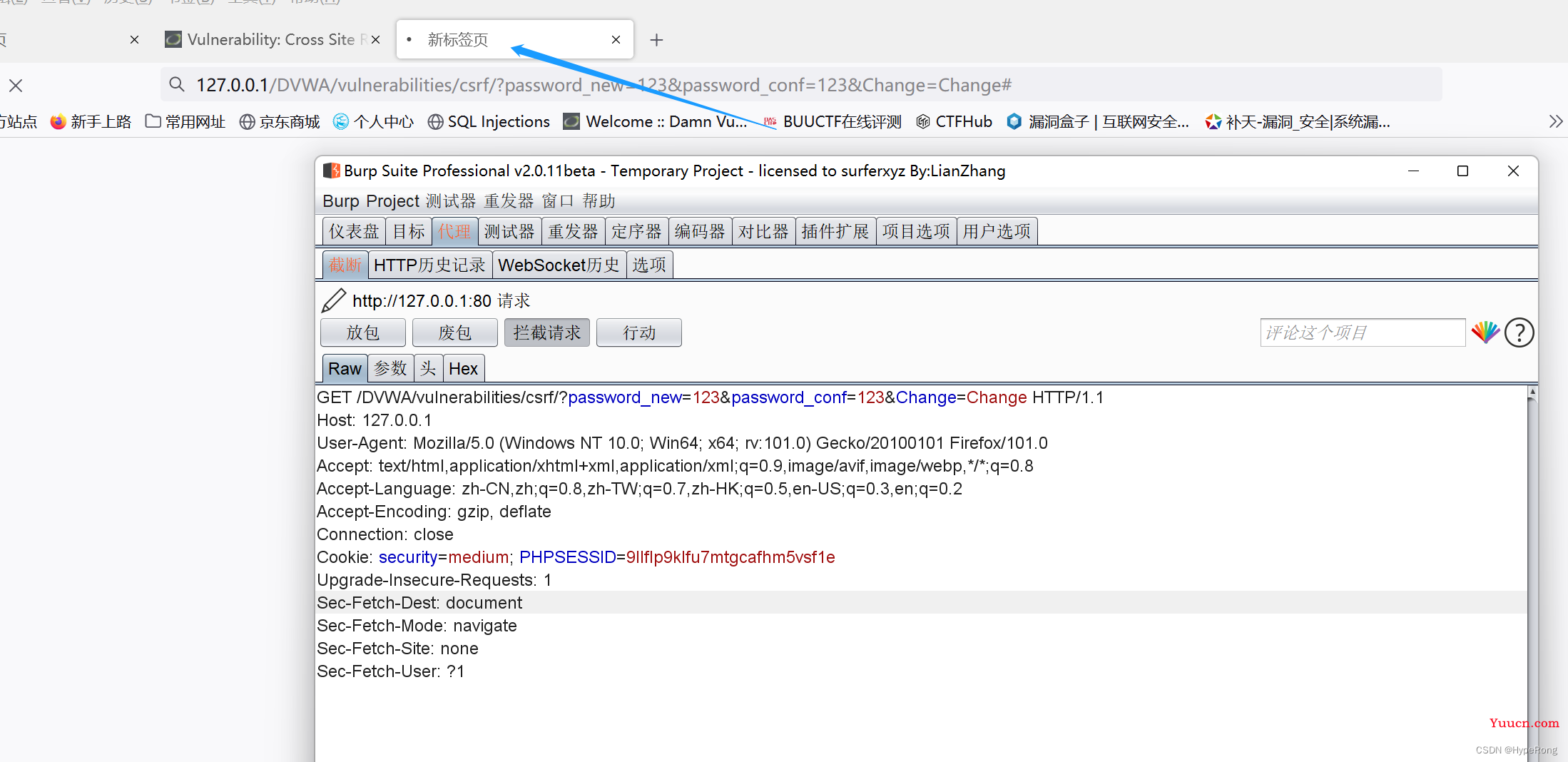Open the Project menu
The image size is (1568, 762).
tap(392, 201)
